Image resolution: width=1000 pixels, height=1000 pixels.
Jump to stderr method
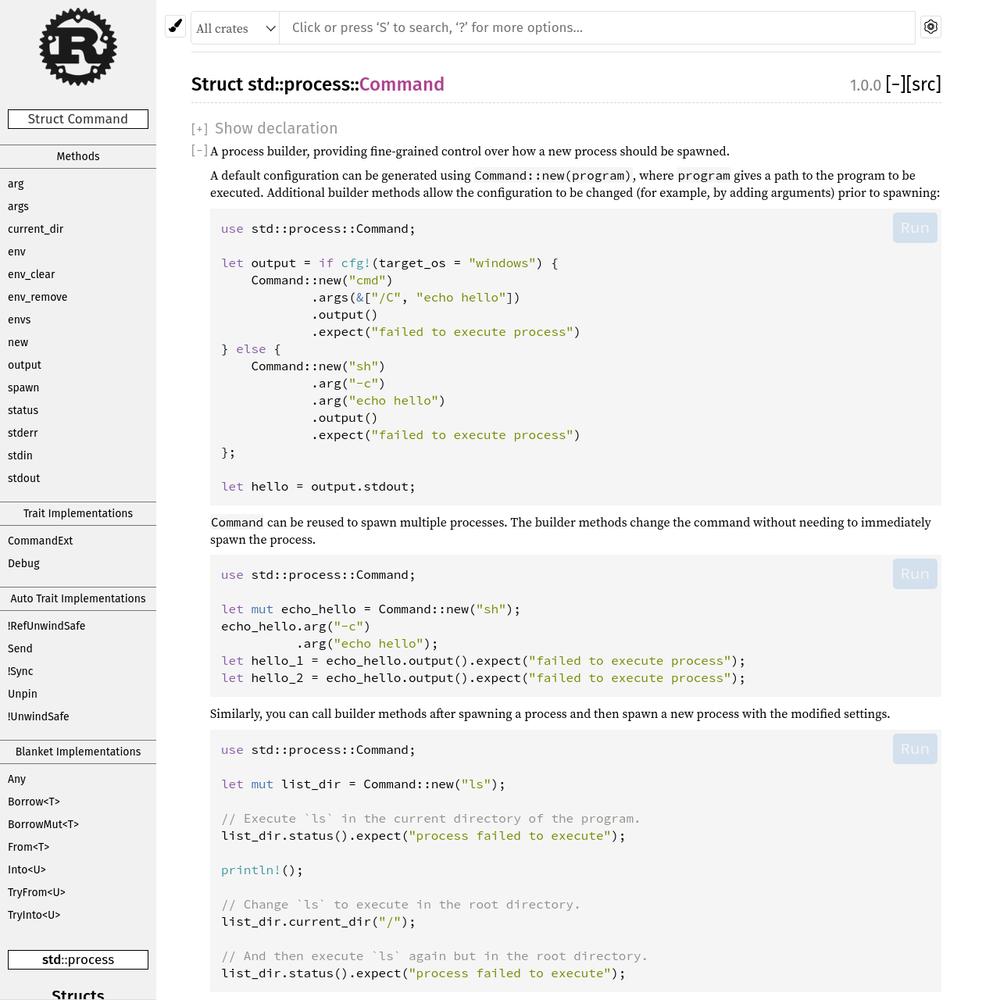(x=23, y=432)
